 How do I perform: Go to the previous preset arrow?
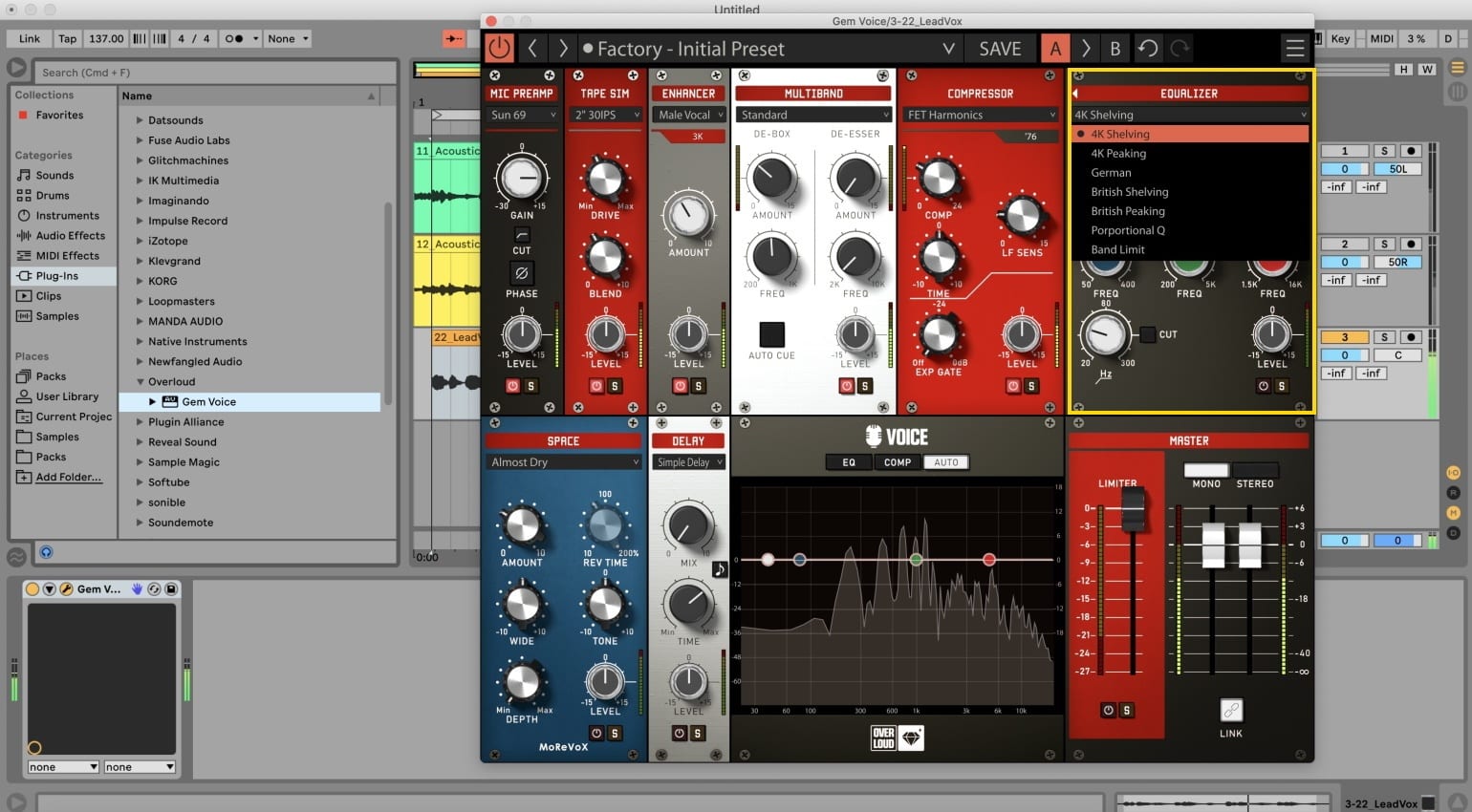[x=532, y=48]
